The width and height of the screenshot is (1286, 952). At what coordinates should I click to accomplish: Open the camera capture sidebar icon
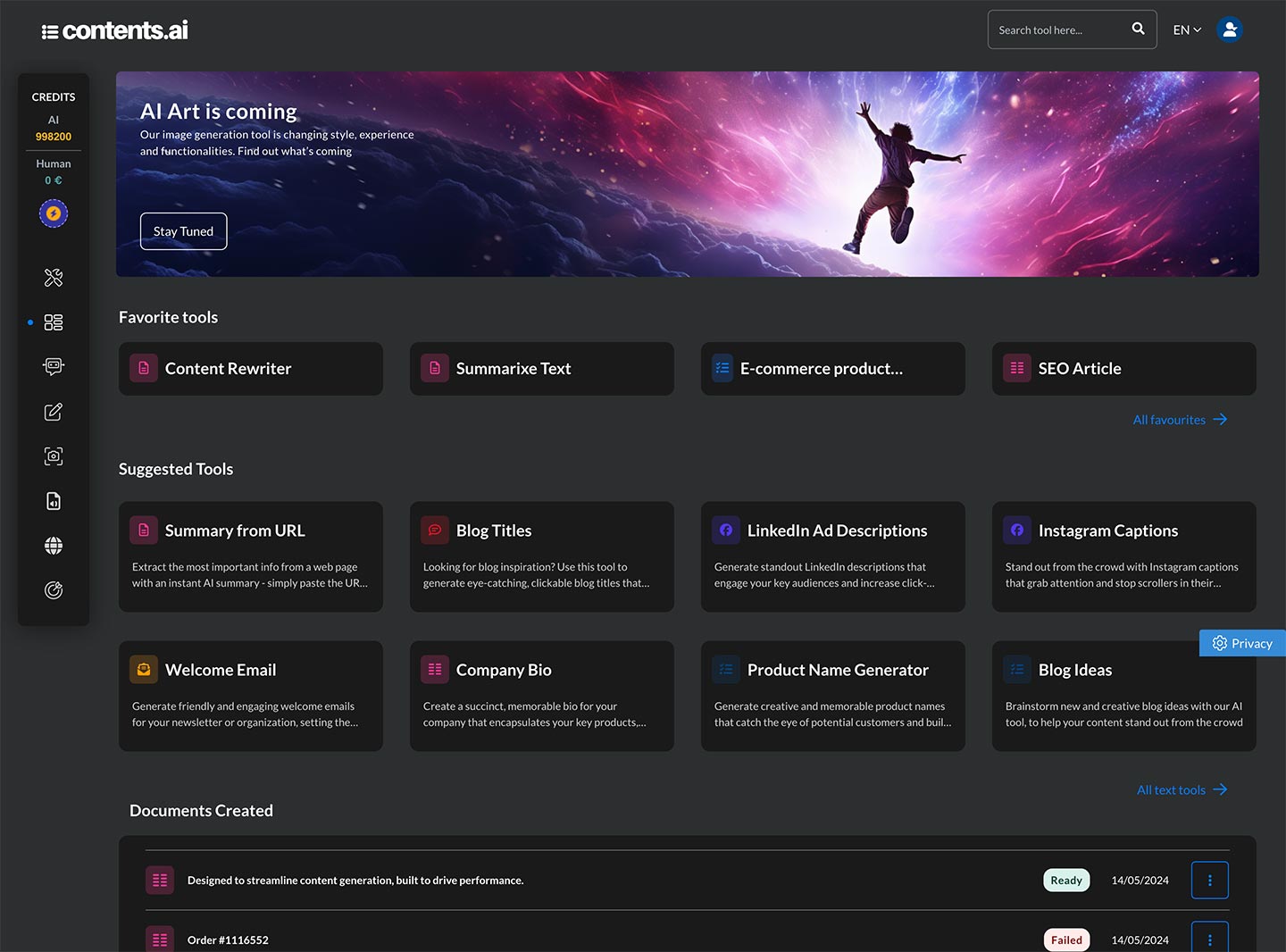coord(54,456)
